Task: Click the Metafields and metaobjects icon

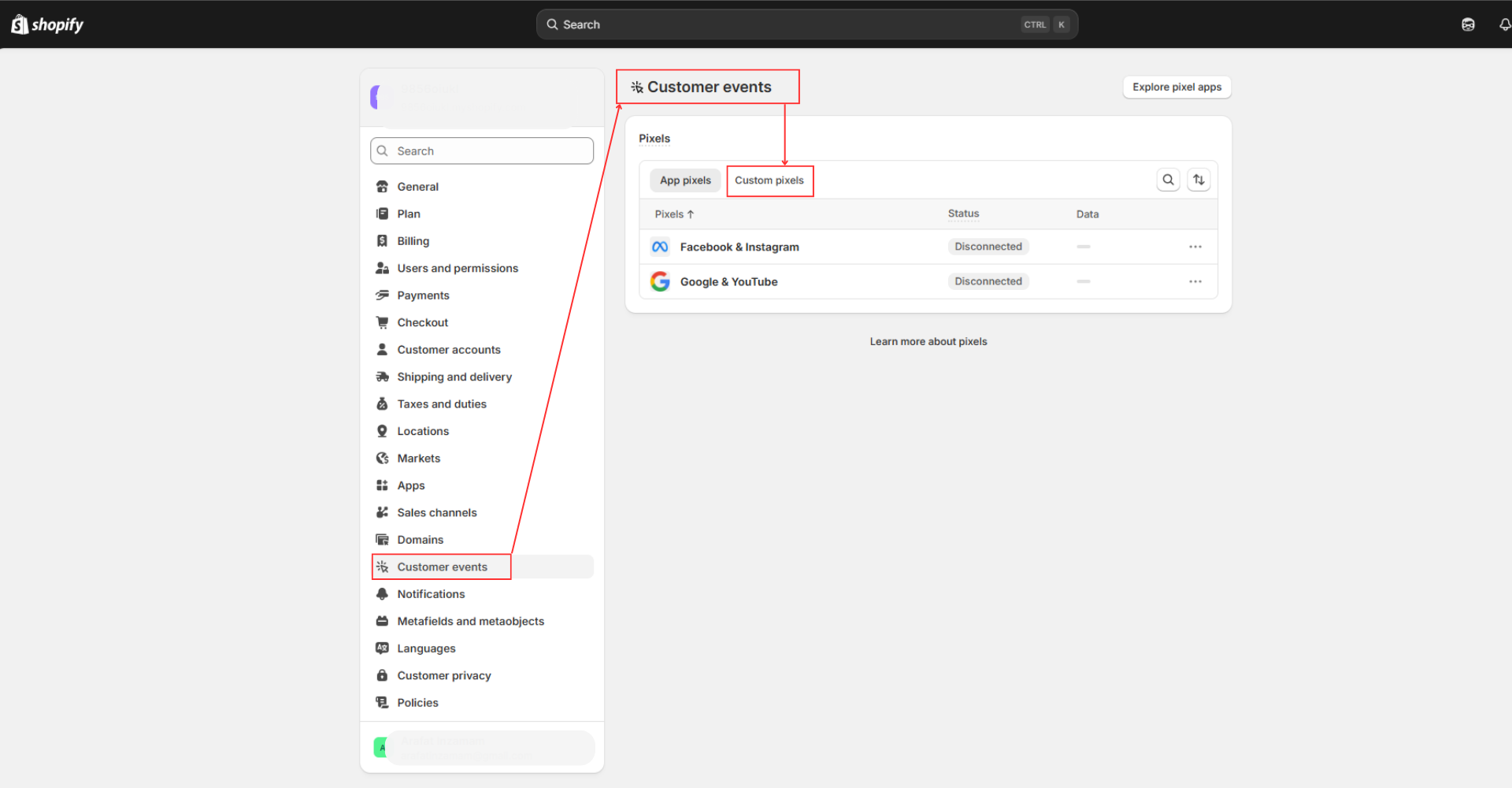Action: coord(382,622)
